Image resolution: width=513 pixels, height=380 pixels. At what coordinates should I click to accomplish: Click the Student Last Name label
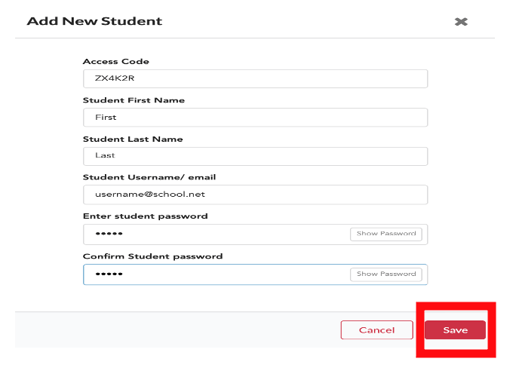tap(133, 139)
